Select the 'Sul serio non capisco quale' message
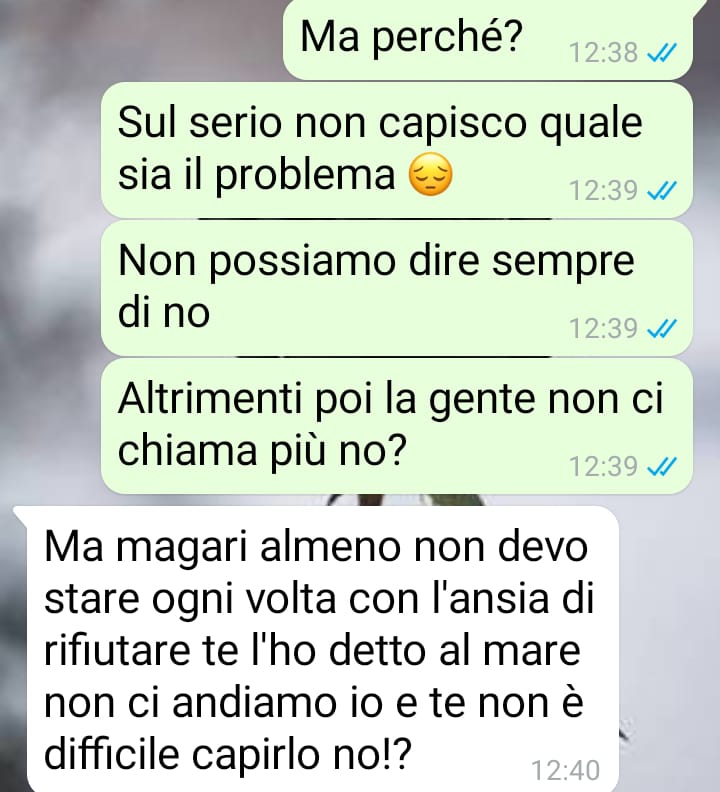Screen dimensions: 720x792 coord(397,150)
